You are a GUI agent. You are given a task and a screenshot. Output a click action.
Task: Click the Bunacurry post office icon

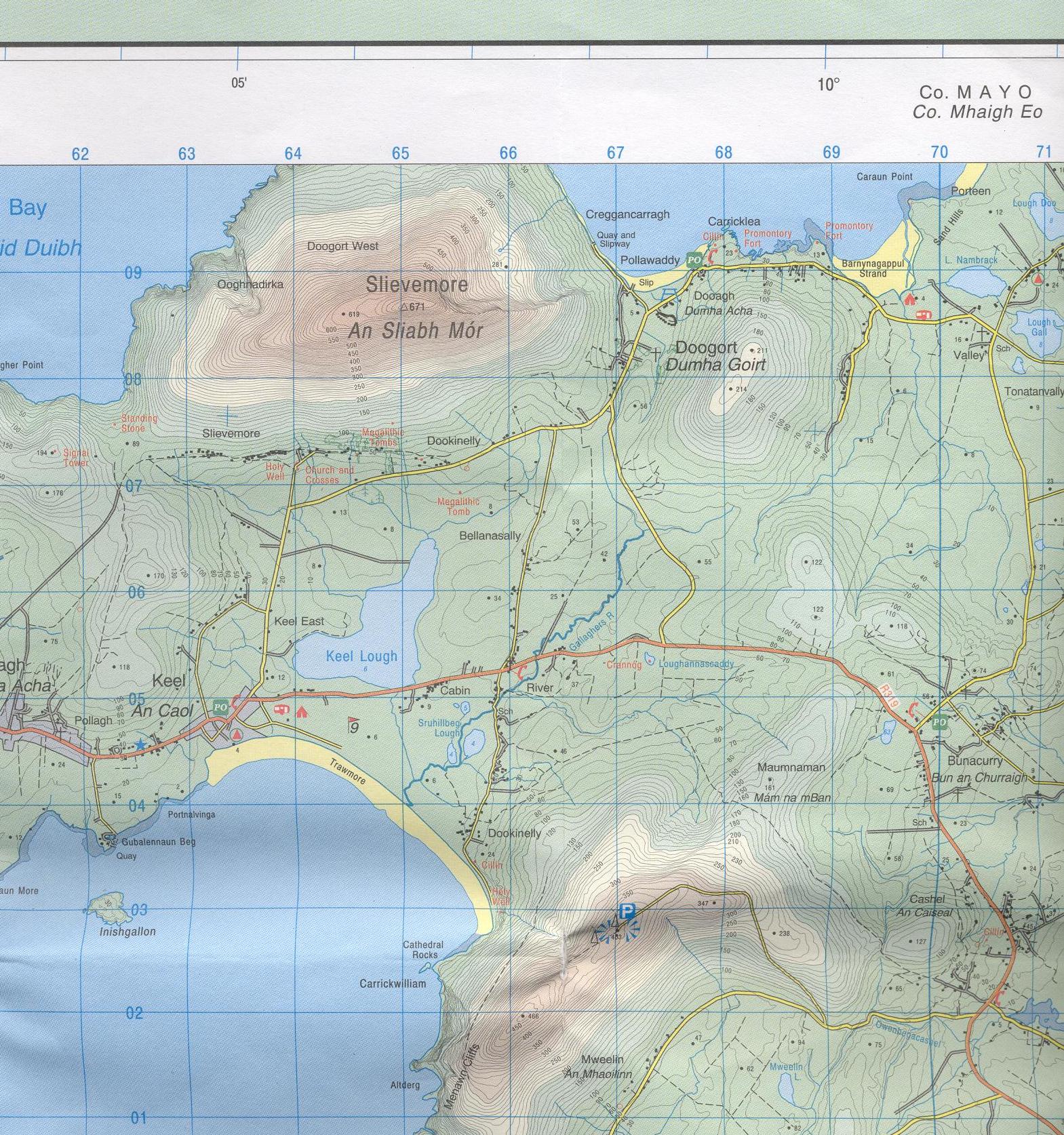[x=939, y=722]
